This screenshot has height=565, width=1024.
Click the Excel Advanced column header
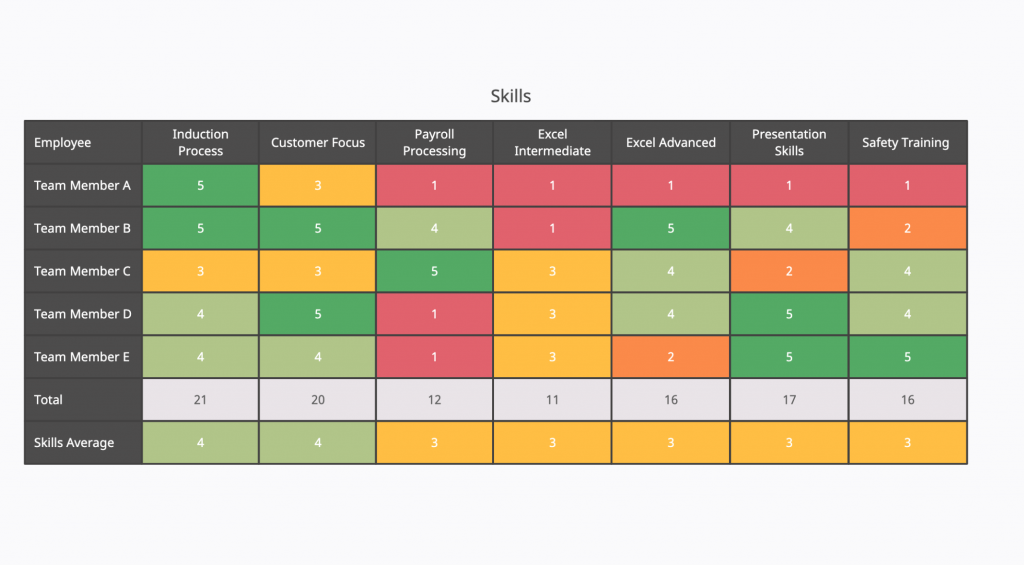670,143
